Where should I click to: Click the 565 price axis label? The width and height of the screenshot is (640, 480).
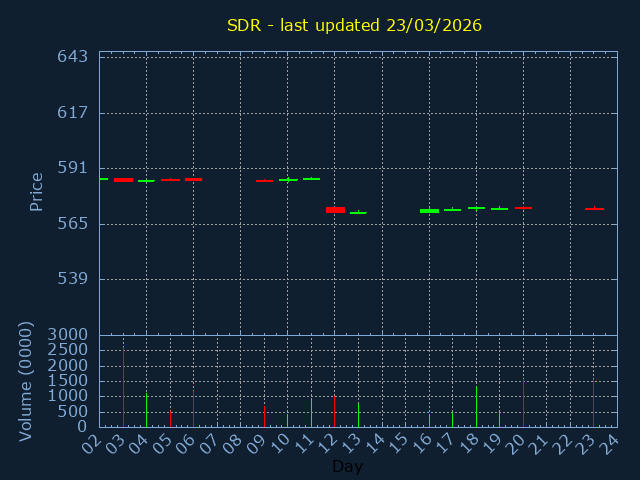(72, 223)
